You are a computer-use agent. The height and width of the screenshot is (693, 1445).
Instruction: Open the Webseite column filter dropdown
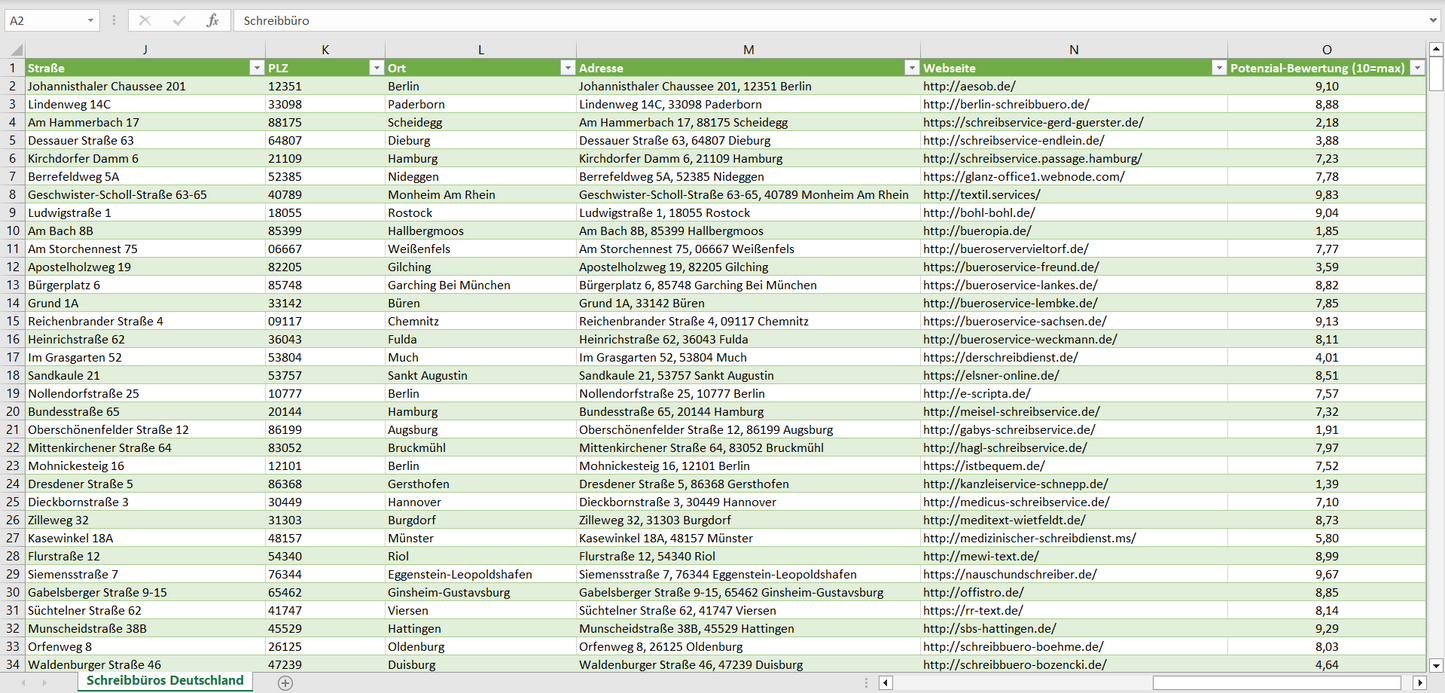coord(1218,68)
